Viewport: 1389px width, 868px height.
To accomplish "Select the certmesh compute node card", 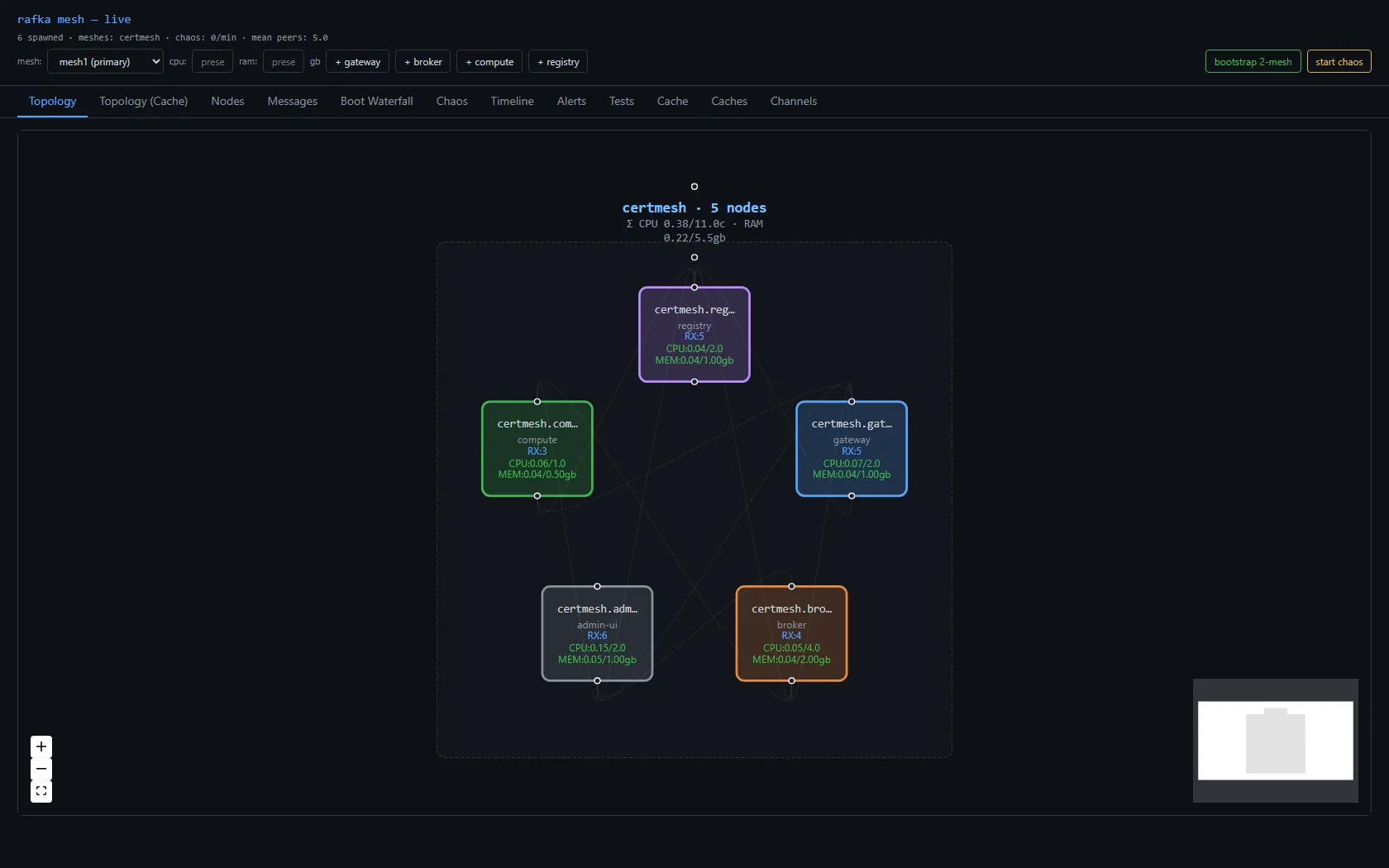I will point(537,449).
